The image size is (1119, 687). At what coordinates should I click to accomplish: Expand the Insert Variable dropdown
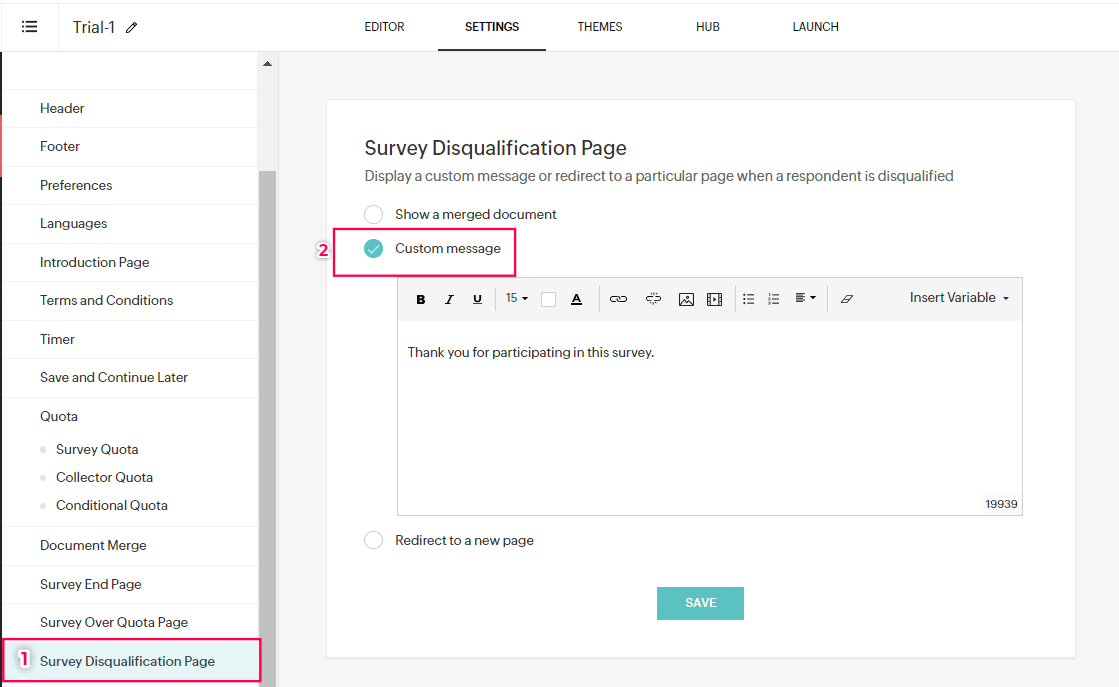958,298
